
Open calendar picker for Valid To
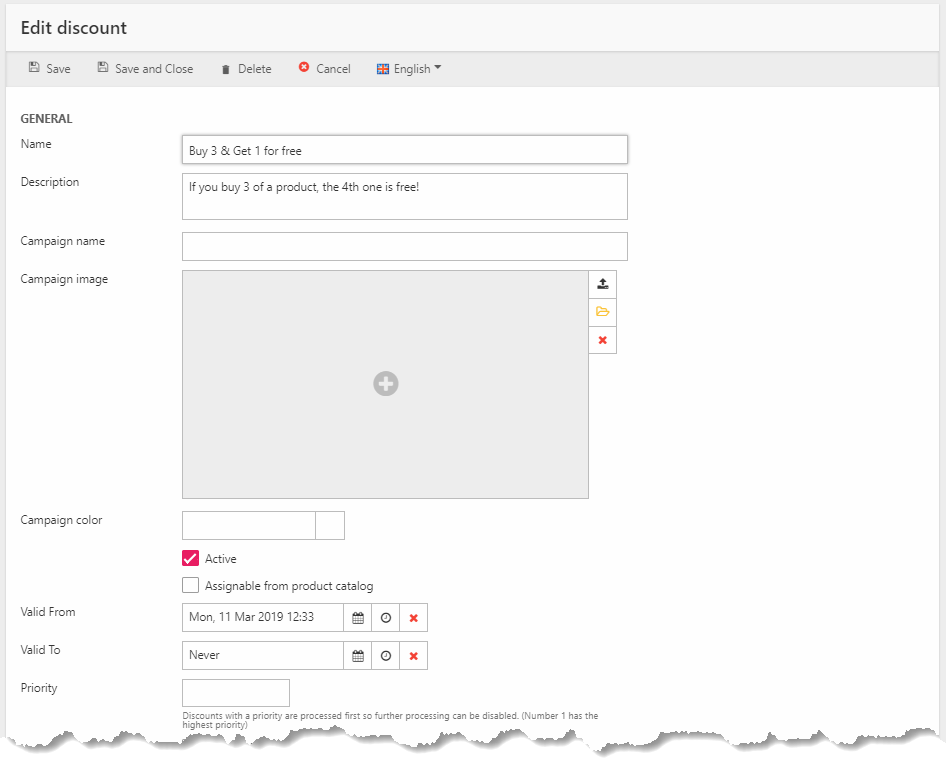[357, 656]
